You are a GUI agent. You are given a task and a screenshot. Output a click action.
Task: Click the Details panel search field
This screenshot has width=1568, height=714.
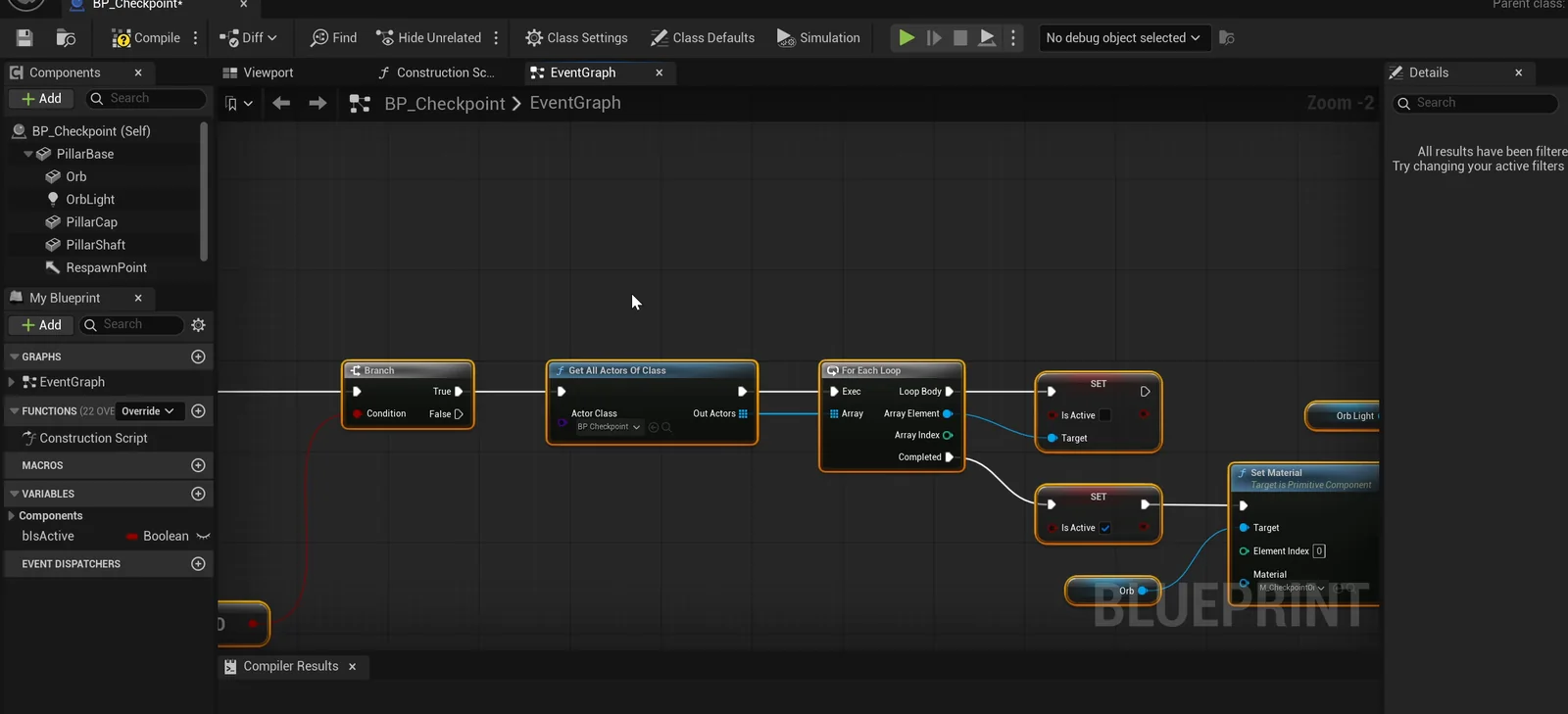point(1476,103)
